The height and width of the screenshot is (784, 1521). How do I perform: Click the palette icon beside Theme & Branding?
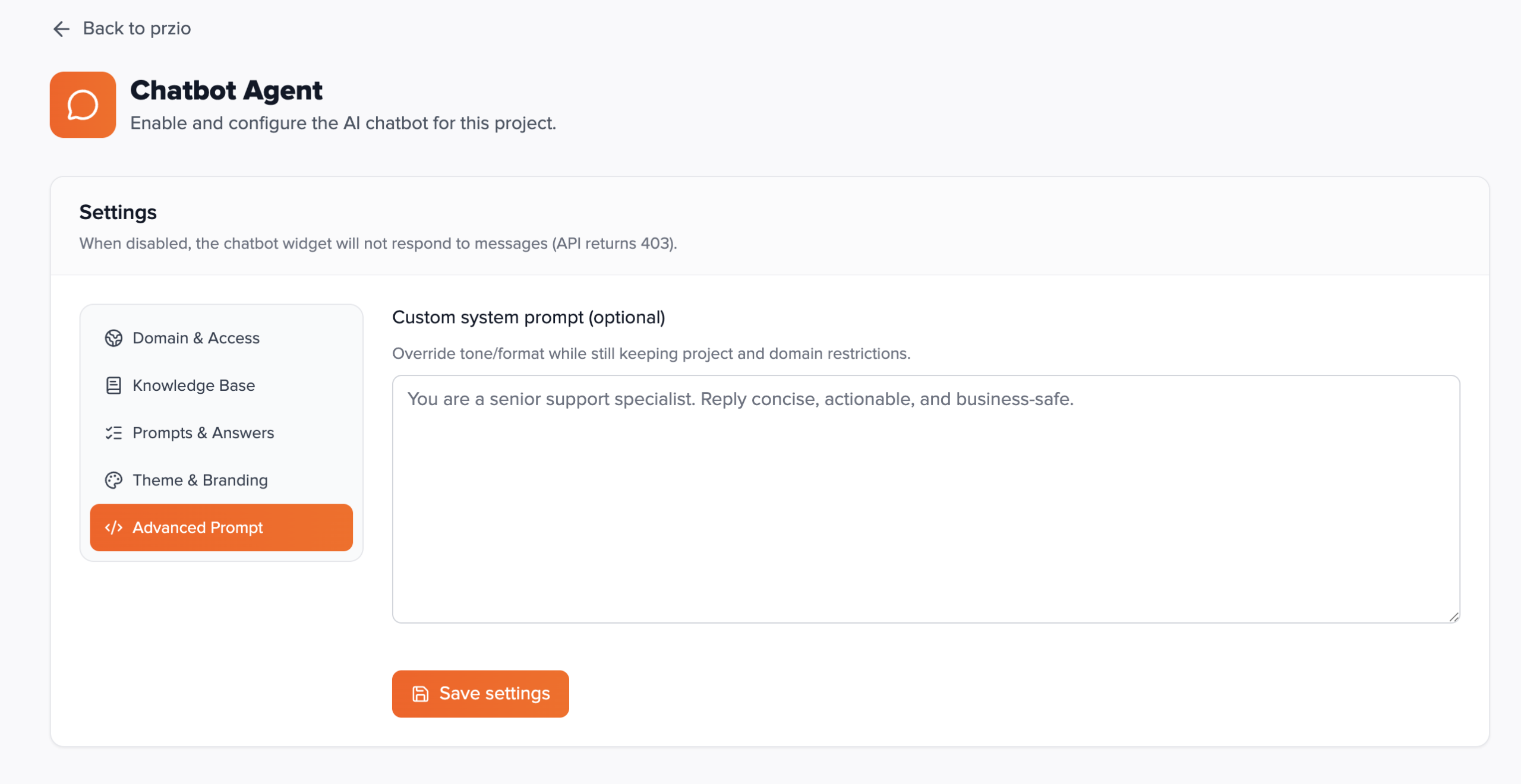point(113,480)
